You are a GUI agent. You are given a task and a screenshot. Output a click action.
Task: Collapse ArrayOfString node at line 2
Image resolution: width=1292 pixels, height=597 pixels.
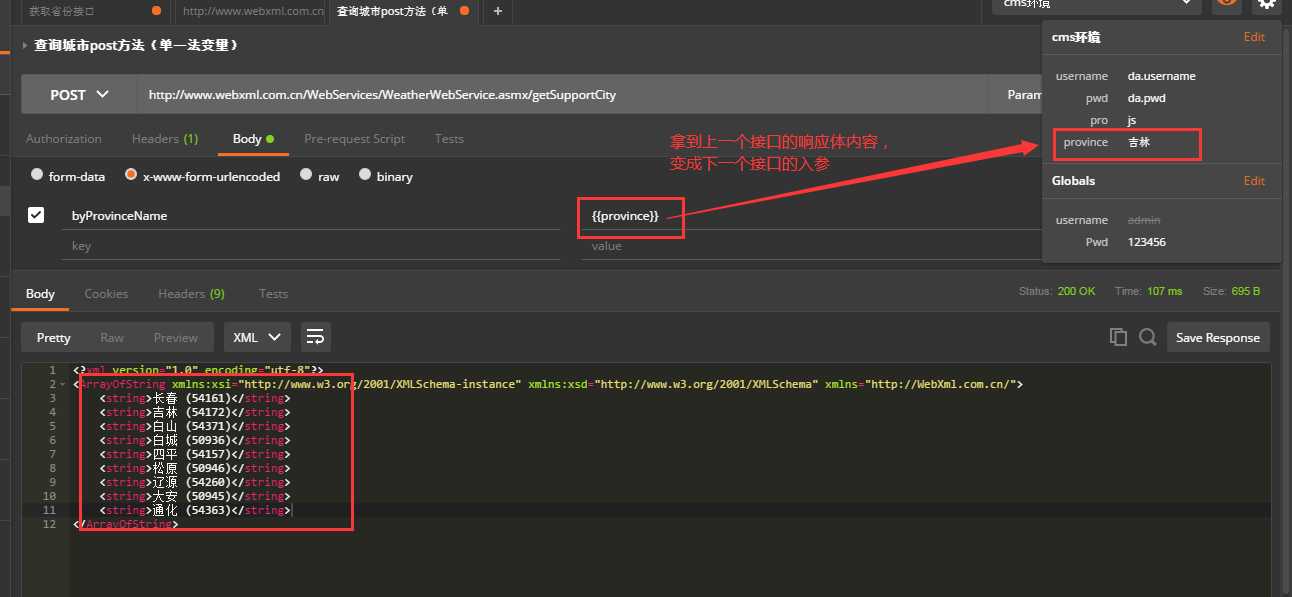[64, 384]
